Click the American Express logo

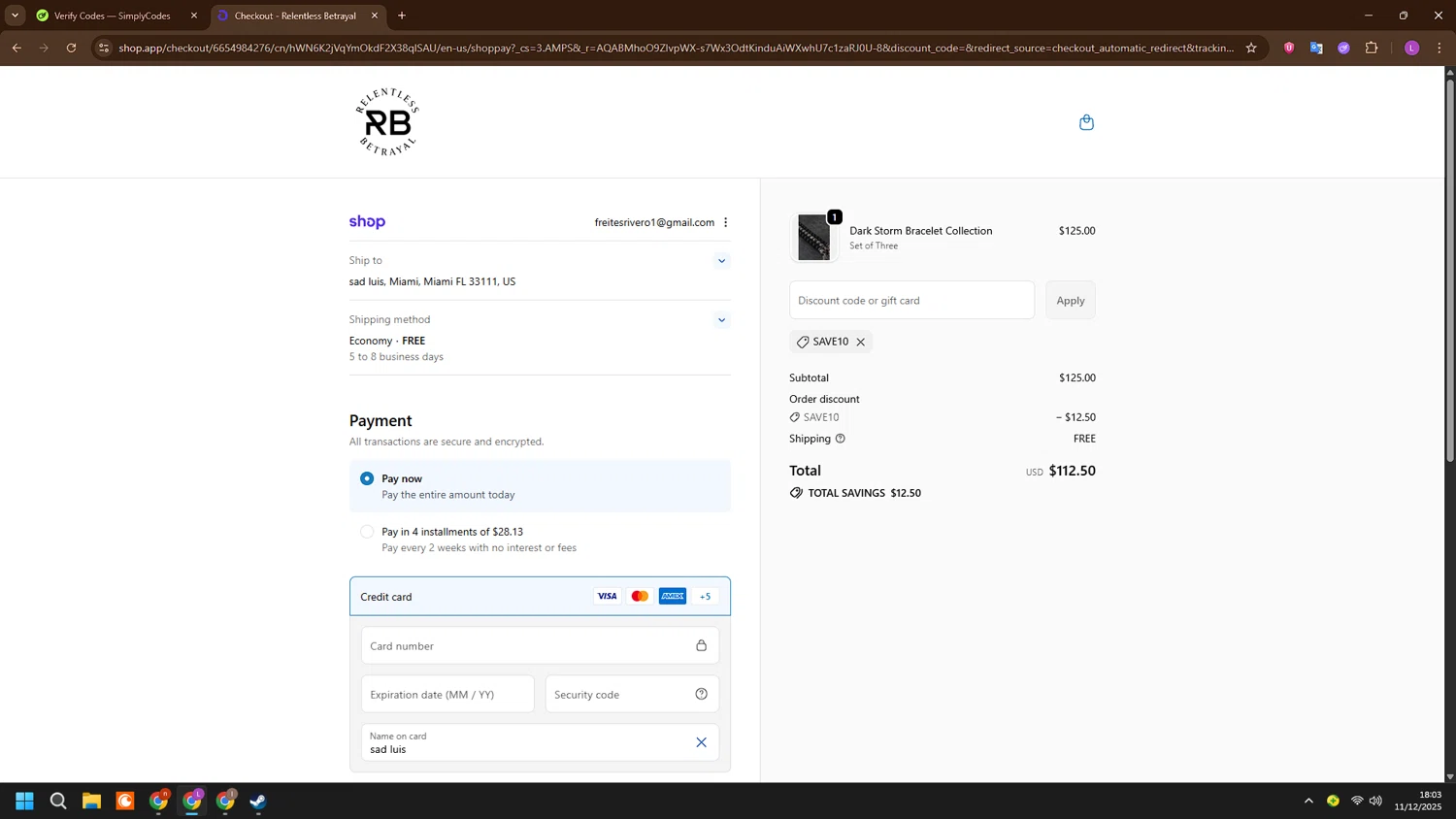click(x=673, y=596)
